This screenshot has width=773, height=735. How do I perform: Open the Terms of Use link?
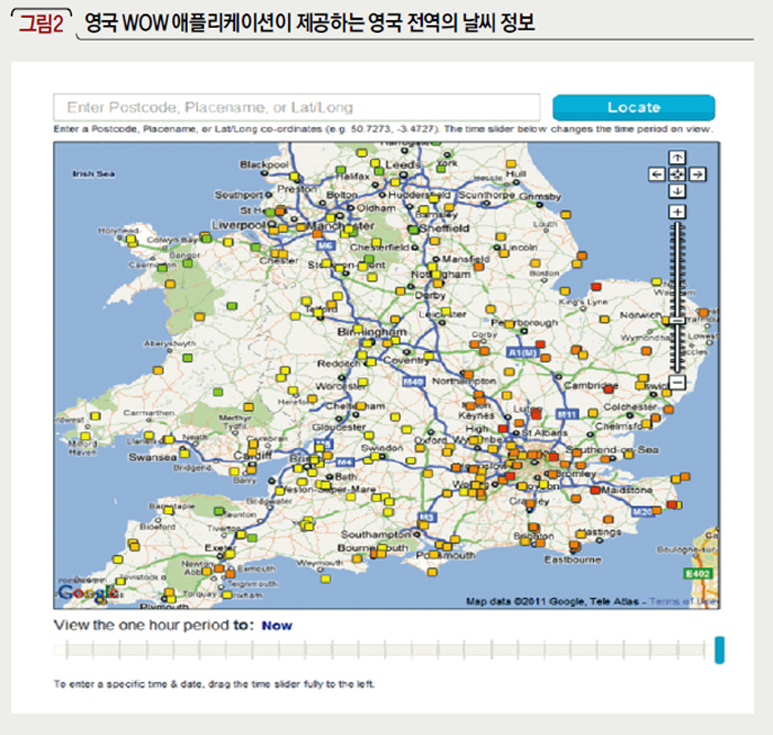[684, 601]
